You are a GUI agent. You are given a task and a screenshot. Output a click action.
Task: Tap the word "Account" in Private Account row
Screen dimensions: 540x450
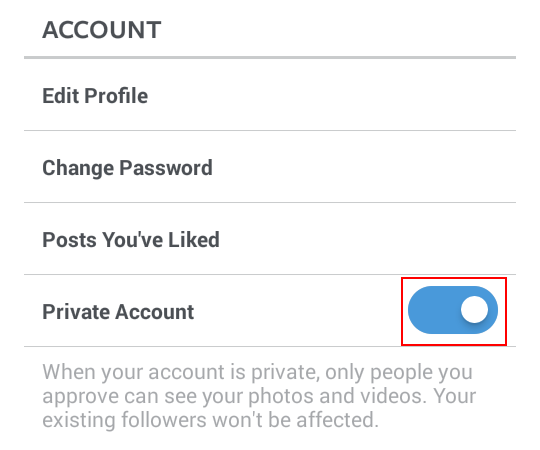[x=155, y=312]
